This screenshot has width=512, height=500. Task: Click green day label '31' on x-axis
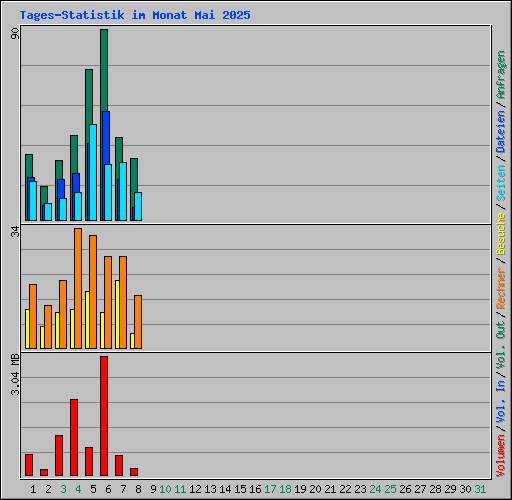pyautogui.click(x=480, y=489)
